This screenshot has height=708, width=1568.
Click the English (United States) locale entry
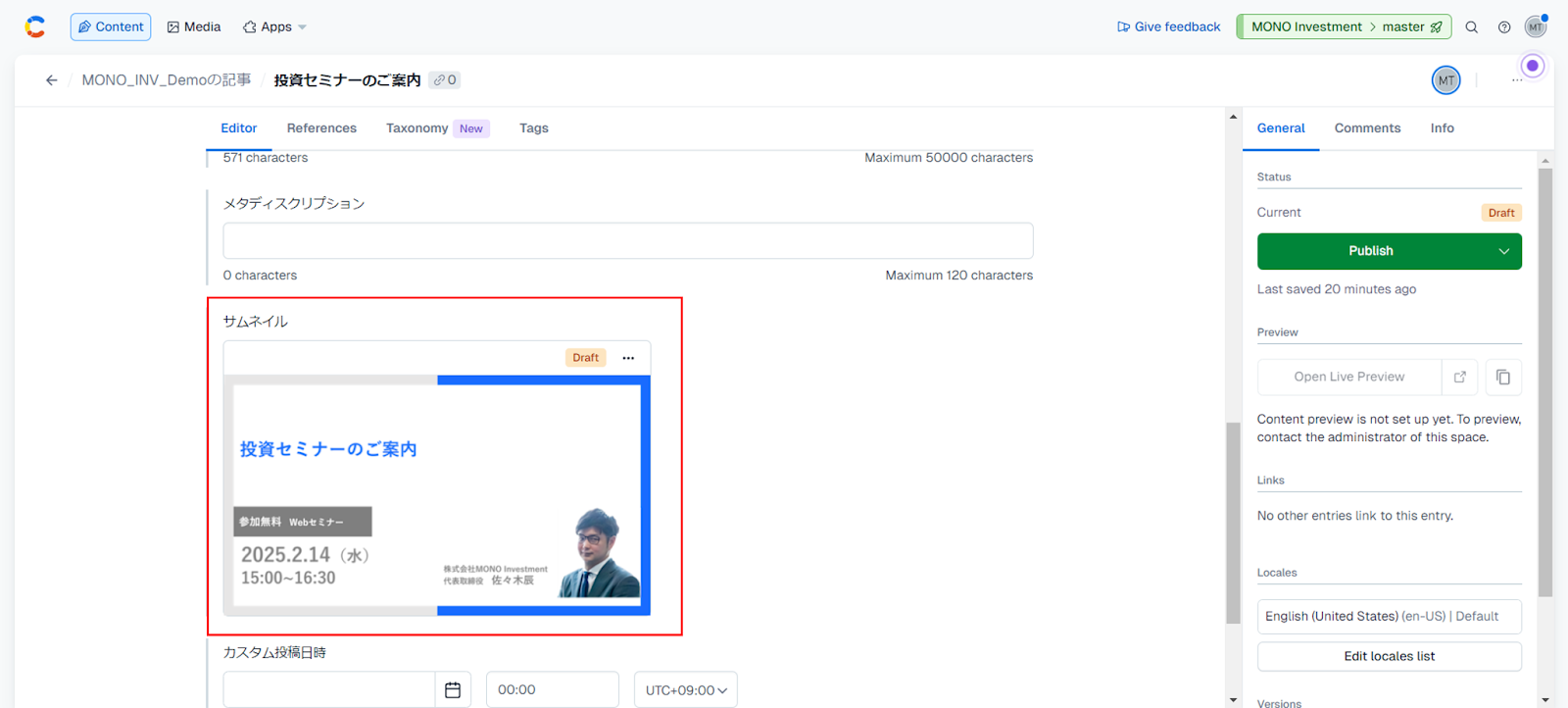(1390, 617)
